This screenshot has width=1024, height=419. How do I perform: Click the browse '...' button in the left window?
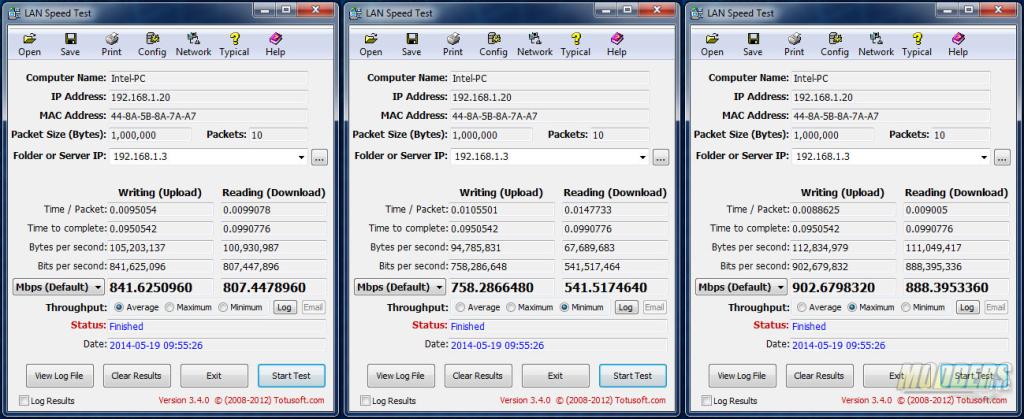319,157
